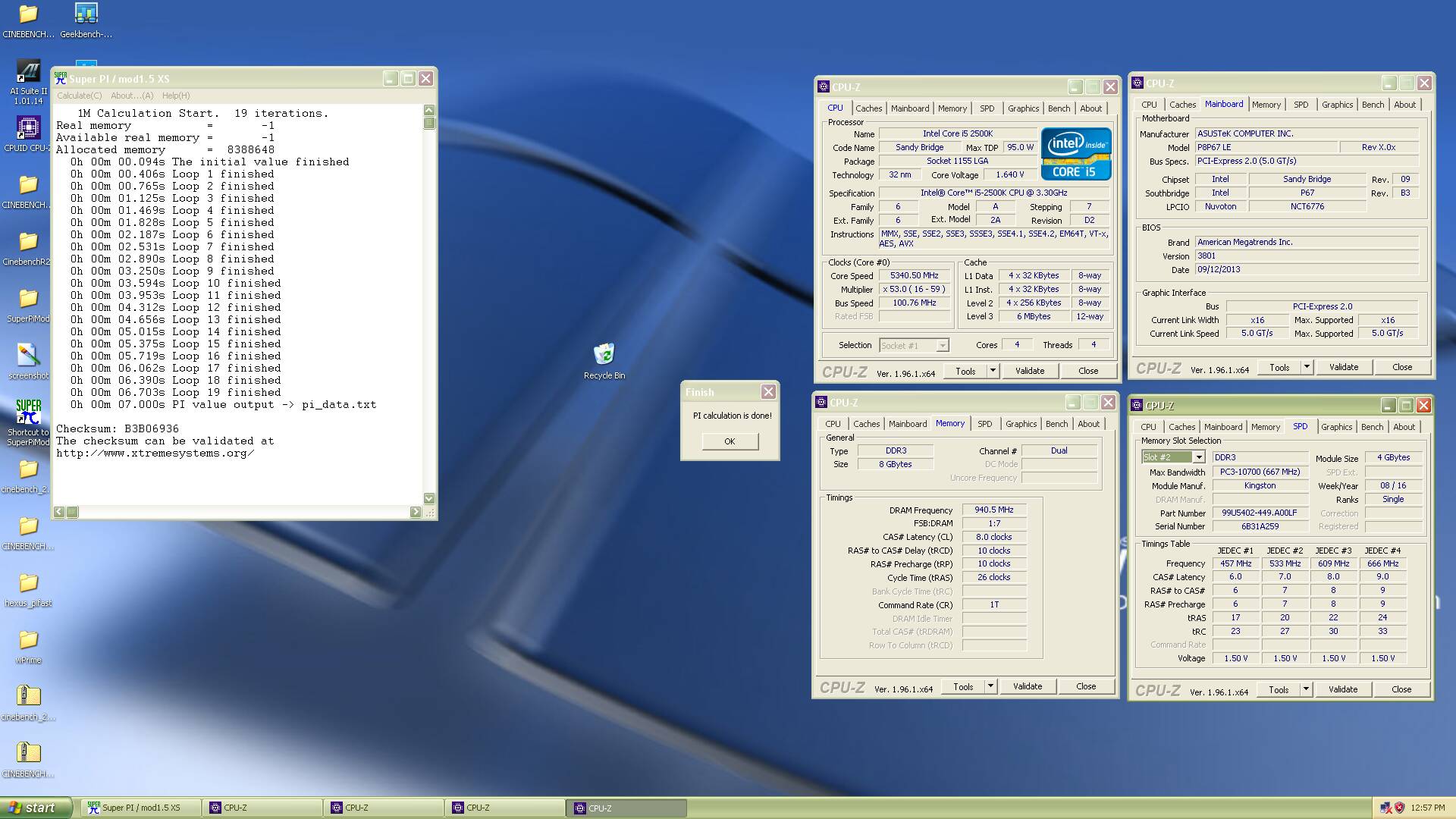The image size is (1456, 819).
Task: Click Model field P8P67 LE
Action: coord(1265,148)
